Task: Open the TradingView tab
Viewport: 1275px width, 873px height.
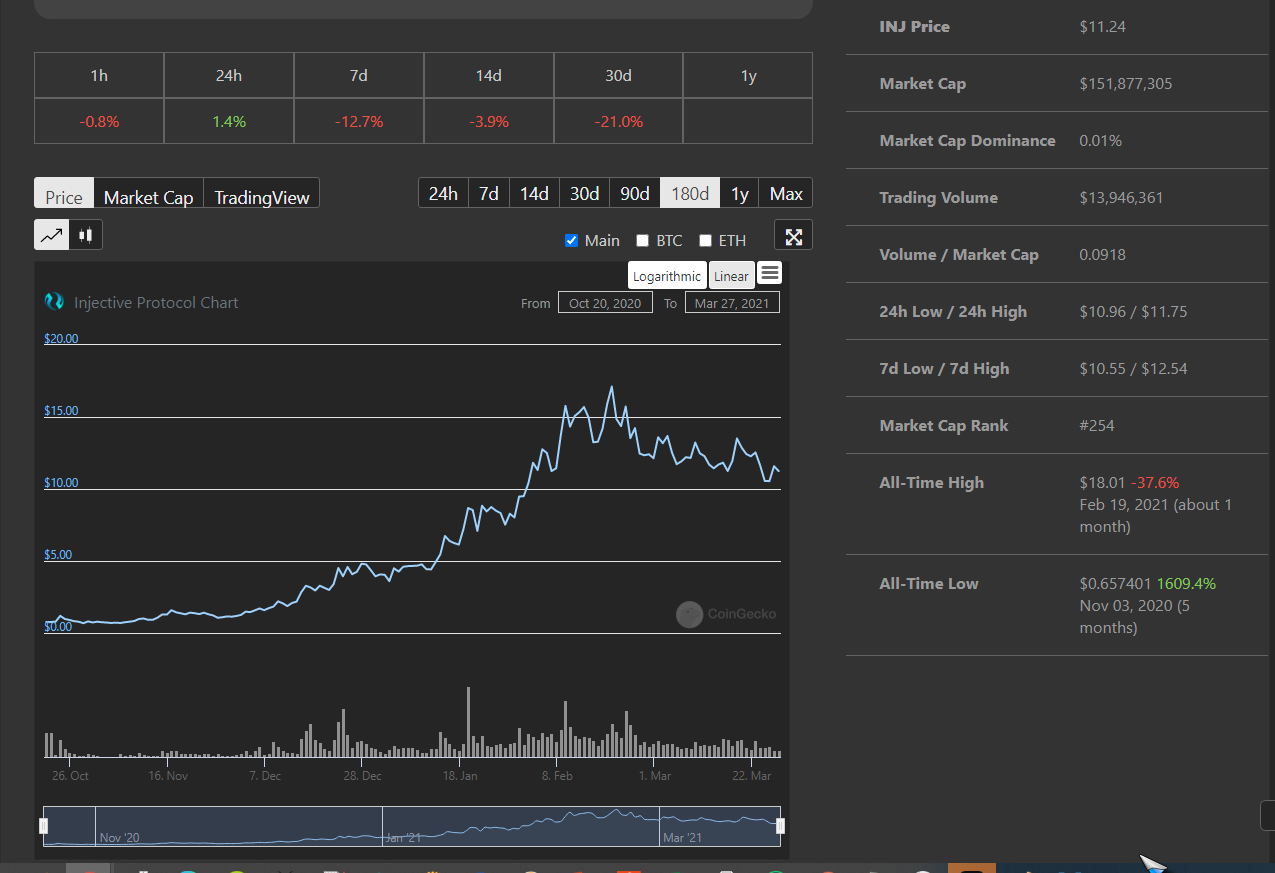Action: tap(262, 196)
